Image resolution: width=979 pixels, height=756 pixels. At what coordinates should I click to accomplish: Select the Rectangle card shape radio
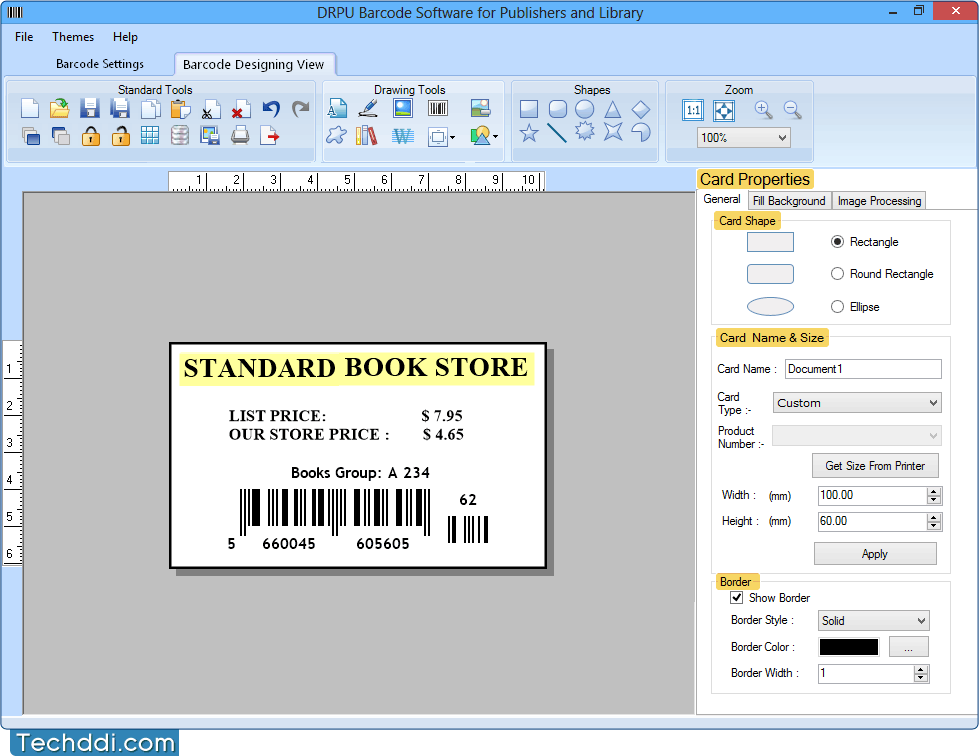[x=837, y=242]
